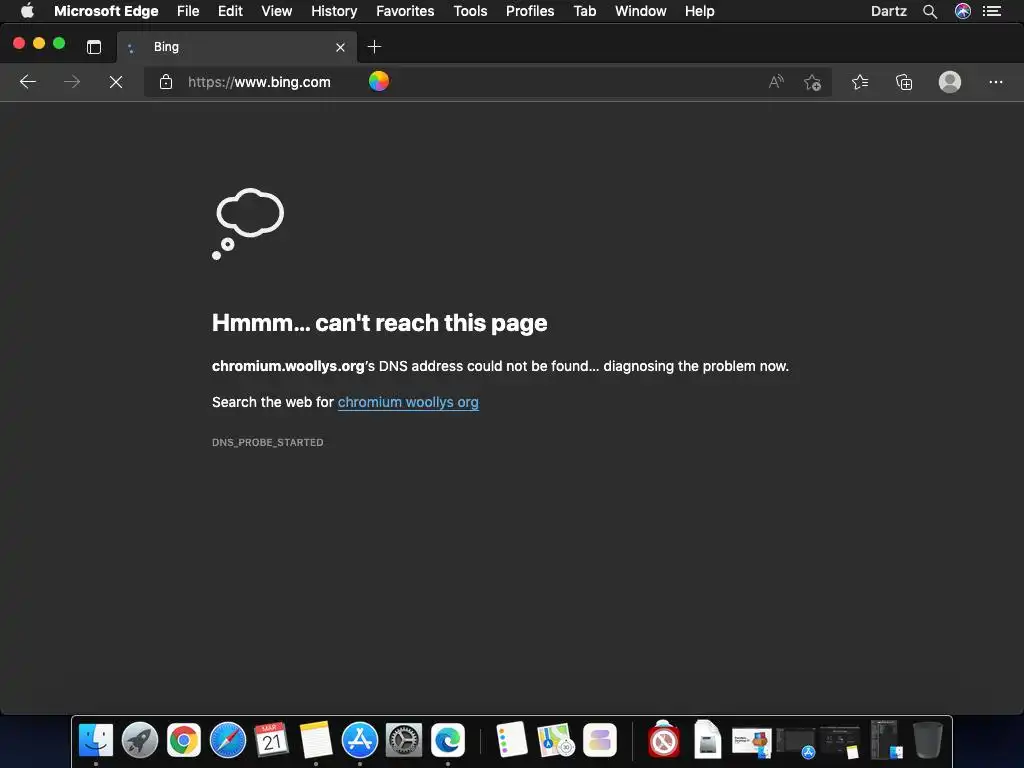Open the Window menu
The height and width of the screenshot is (768, 1024).
pyautogui.click(x=641, y=11)
